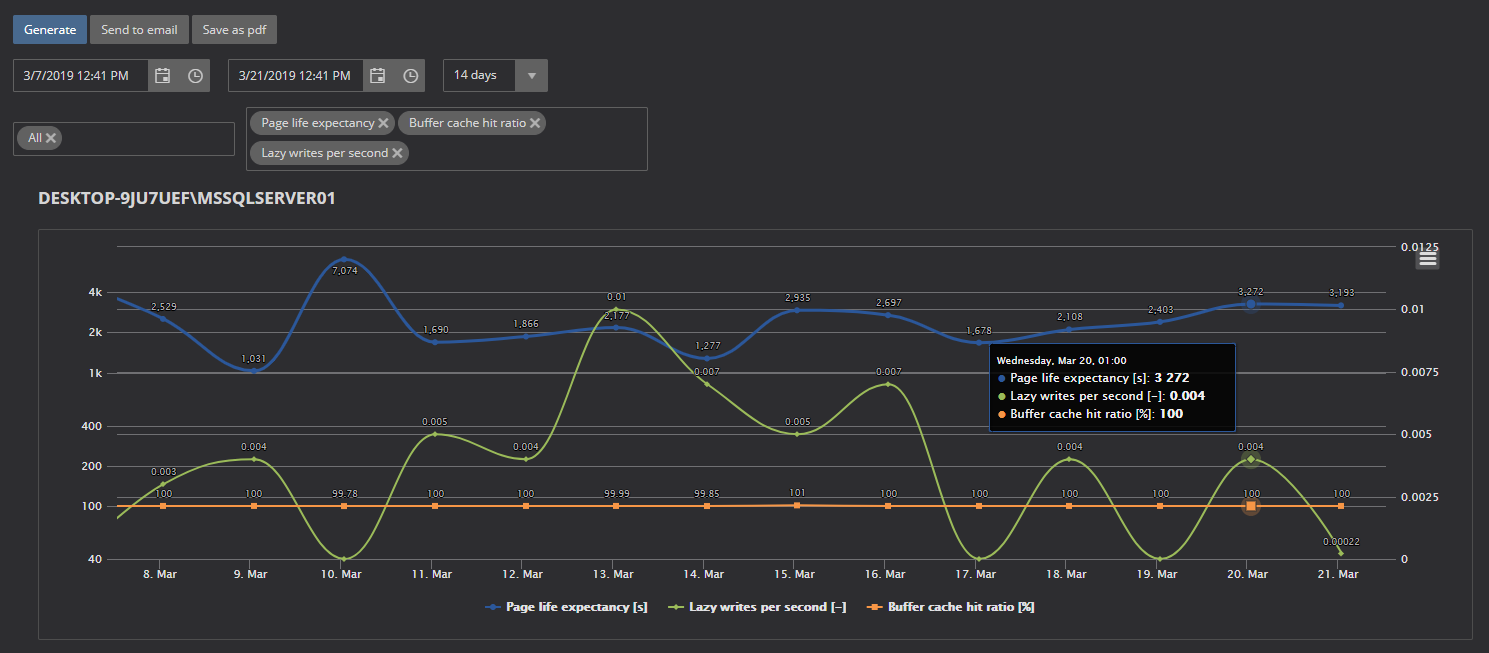Remove the 'All' filter tag
Viewport: 1489px width, 653px height.
pos(51,138)
